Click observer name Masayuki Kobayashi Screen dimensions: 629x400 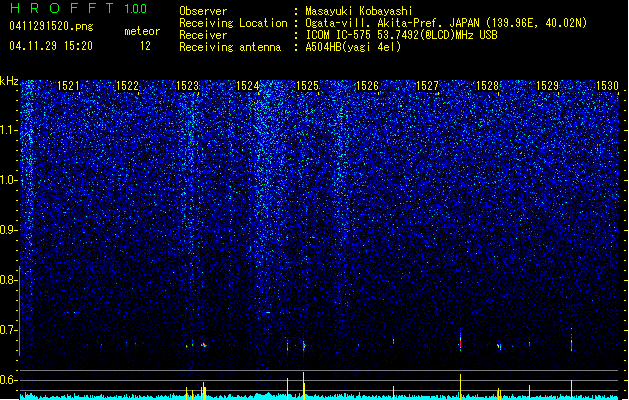(x=359, y=11)
